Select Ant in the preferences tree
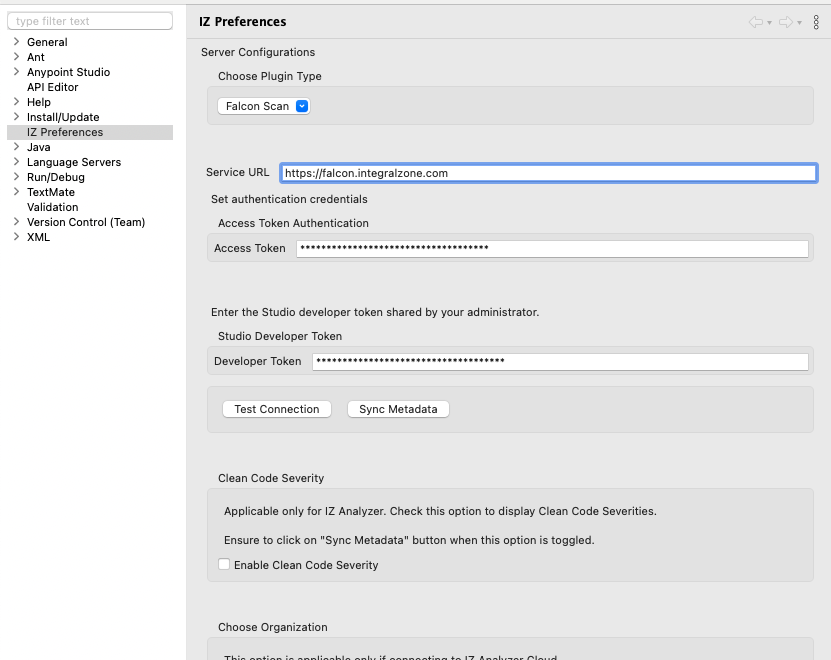Screen dimensions: 831x660 point(36,57)
